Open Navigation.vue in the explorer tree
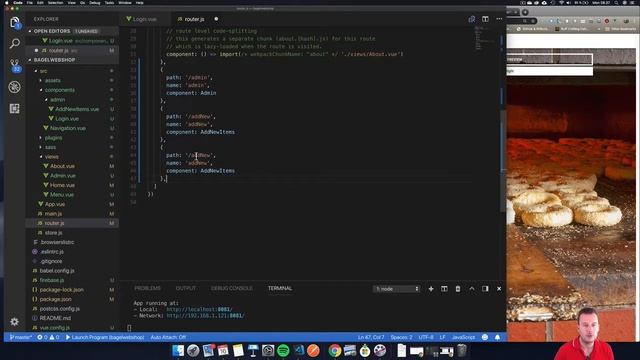The image size is (640, 360). click(x=68, y=128)
